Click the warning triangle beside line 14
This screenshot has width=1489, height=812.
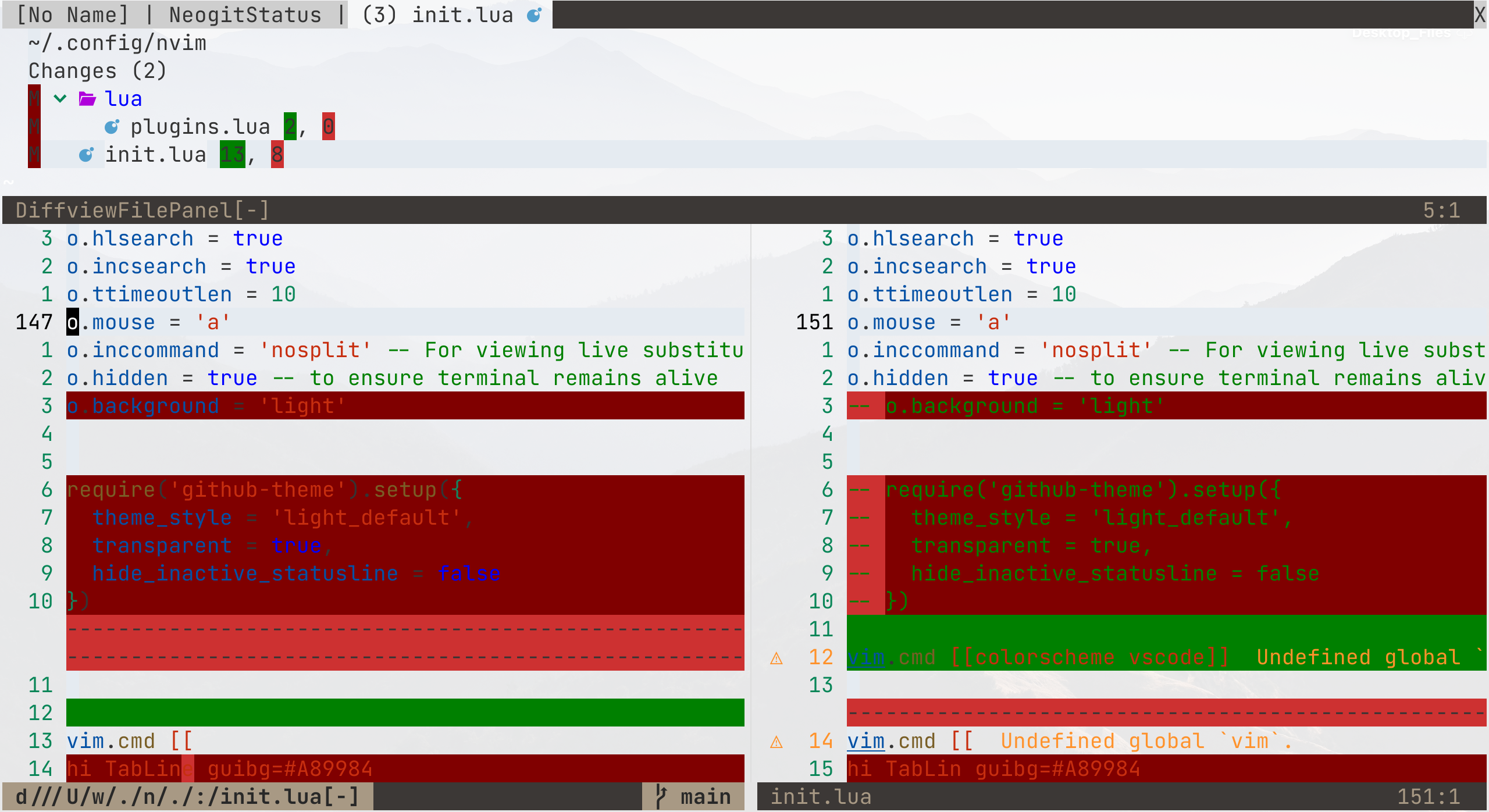click(x=778, y=740)
